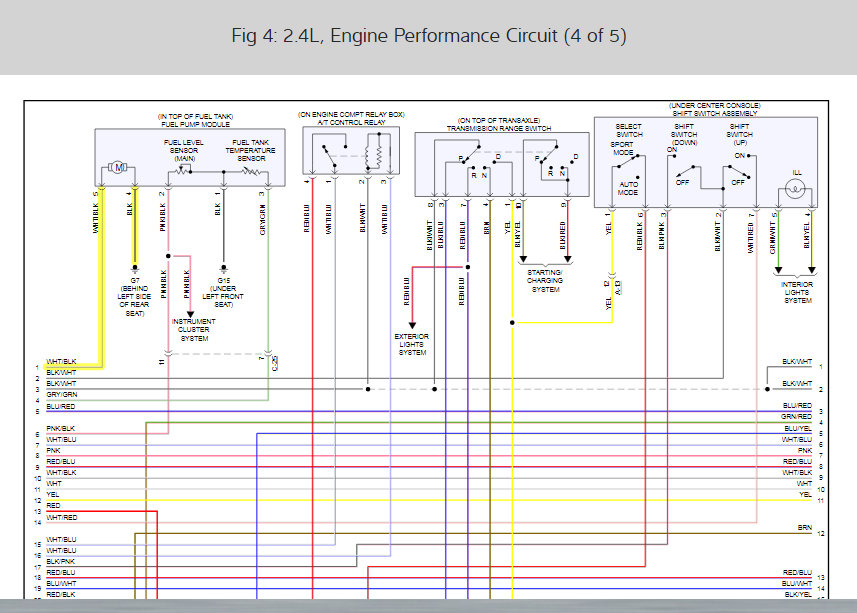
Task: Select the ON ENGINE COMPT RELAY BOX note
Action: point(351,115)
